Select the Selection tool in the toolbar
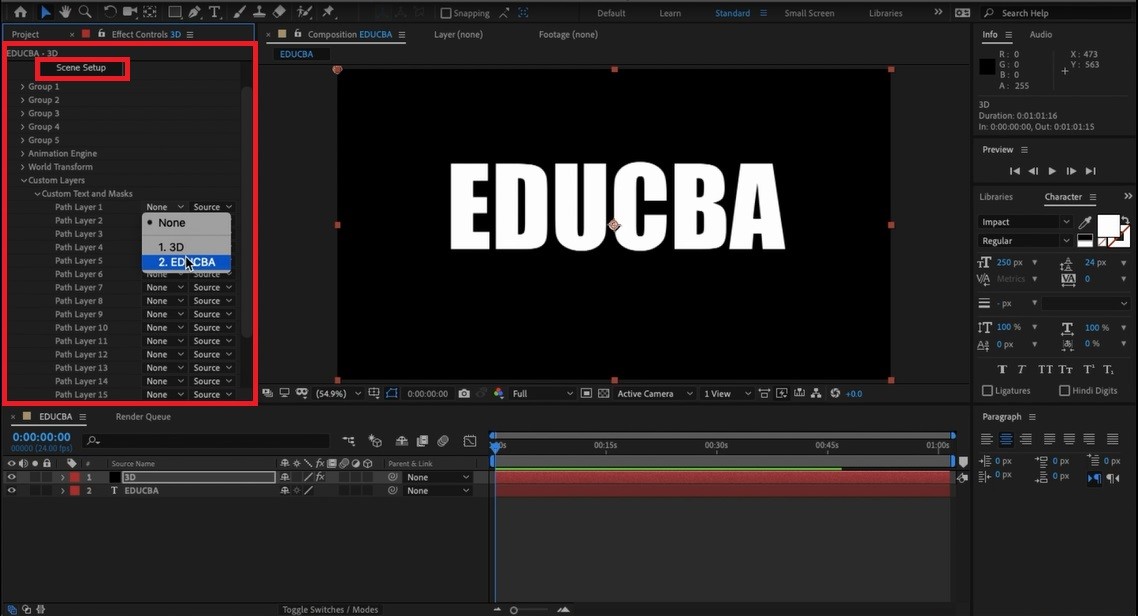Screen dimensions: 1138x616 (x=45, y=12)
